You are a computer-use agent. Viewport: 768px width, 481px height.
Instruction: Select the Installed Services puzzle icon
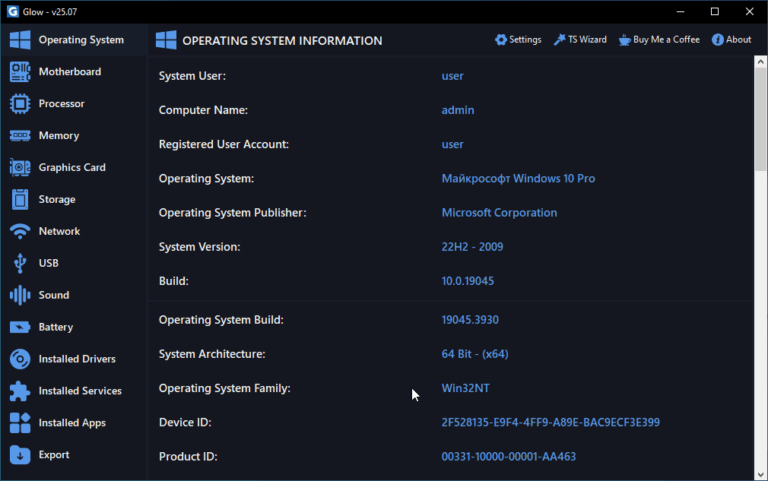(x=20, y=391)
